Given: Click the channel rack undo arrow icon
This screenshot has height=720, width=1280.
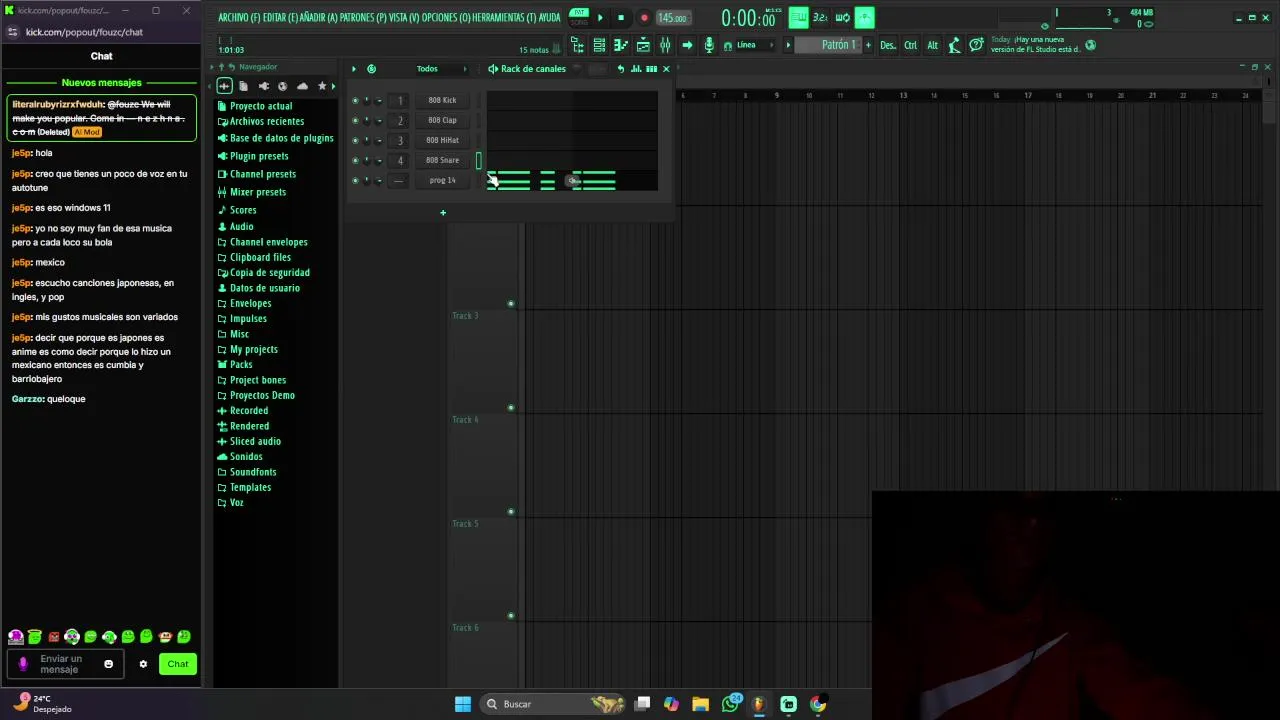Looking at the screenshot, I should click(x=621, y=69).
